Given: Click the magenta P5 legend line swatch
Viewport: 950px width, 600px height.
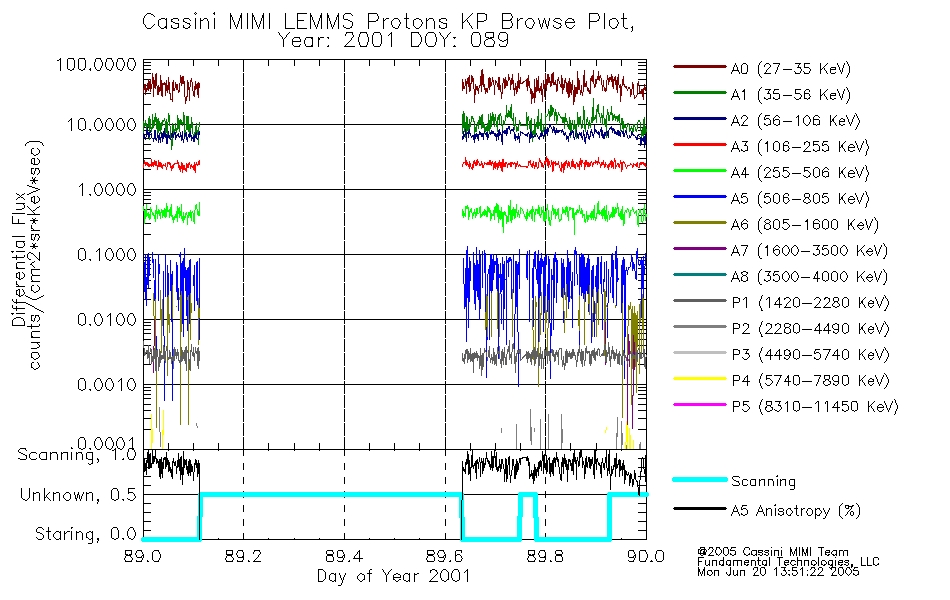Looking at the screenshot, I should pos(699,405).
